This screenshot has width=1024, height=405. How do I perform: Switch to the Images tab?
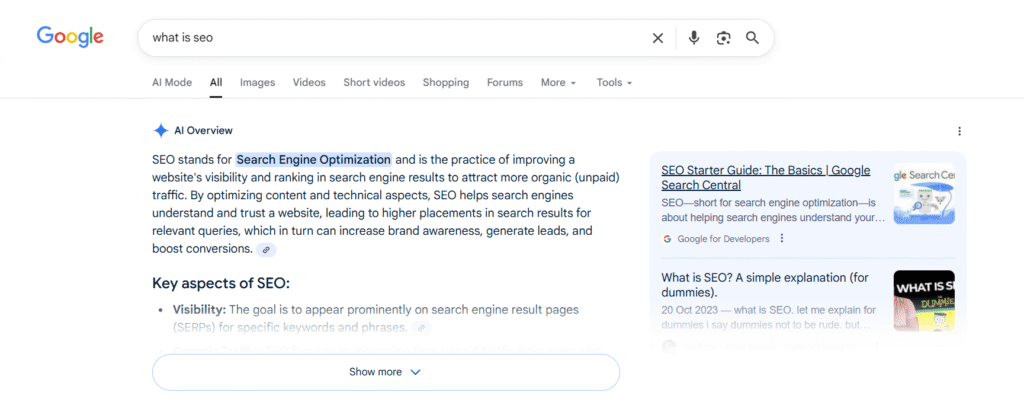(257, 82)
